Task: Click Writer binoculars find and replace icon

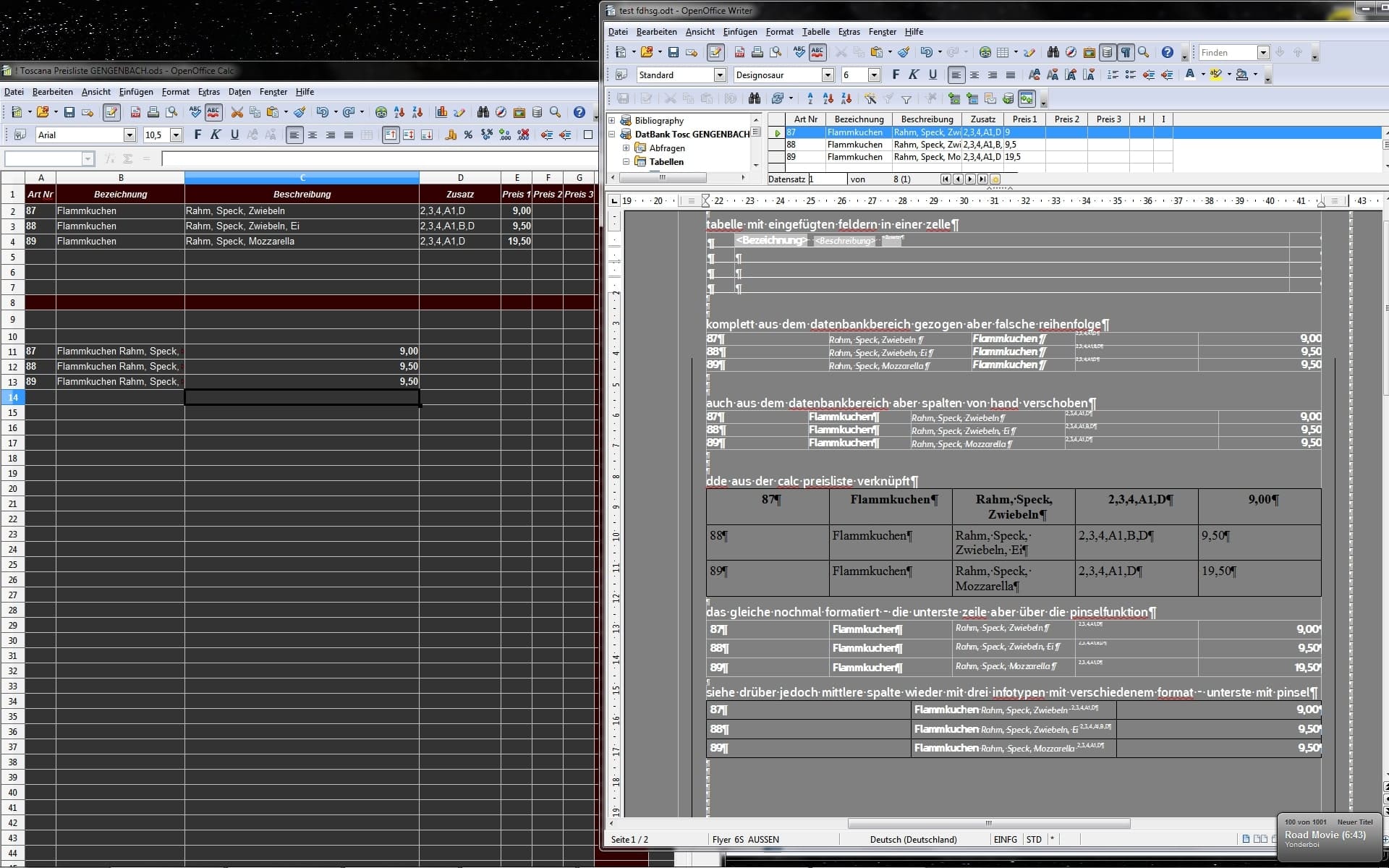Action: pyautogui.click(x=1053, y=52)
